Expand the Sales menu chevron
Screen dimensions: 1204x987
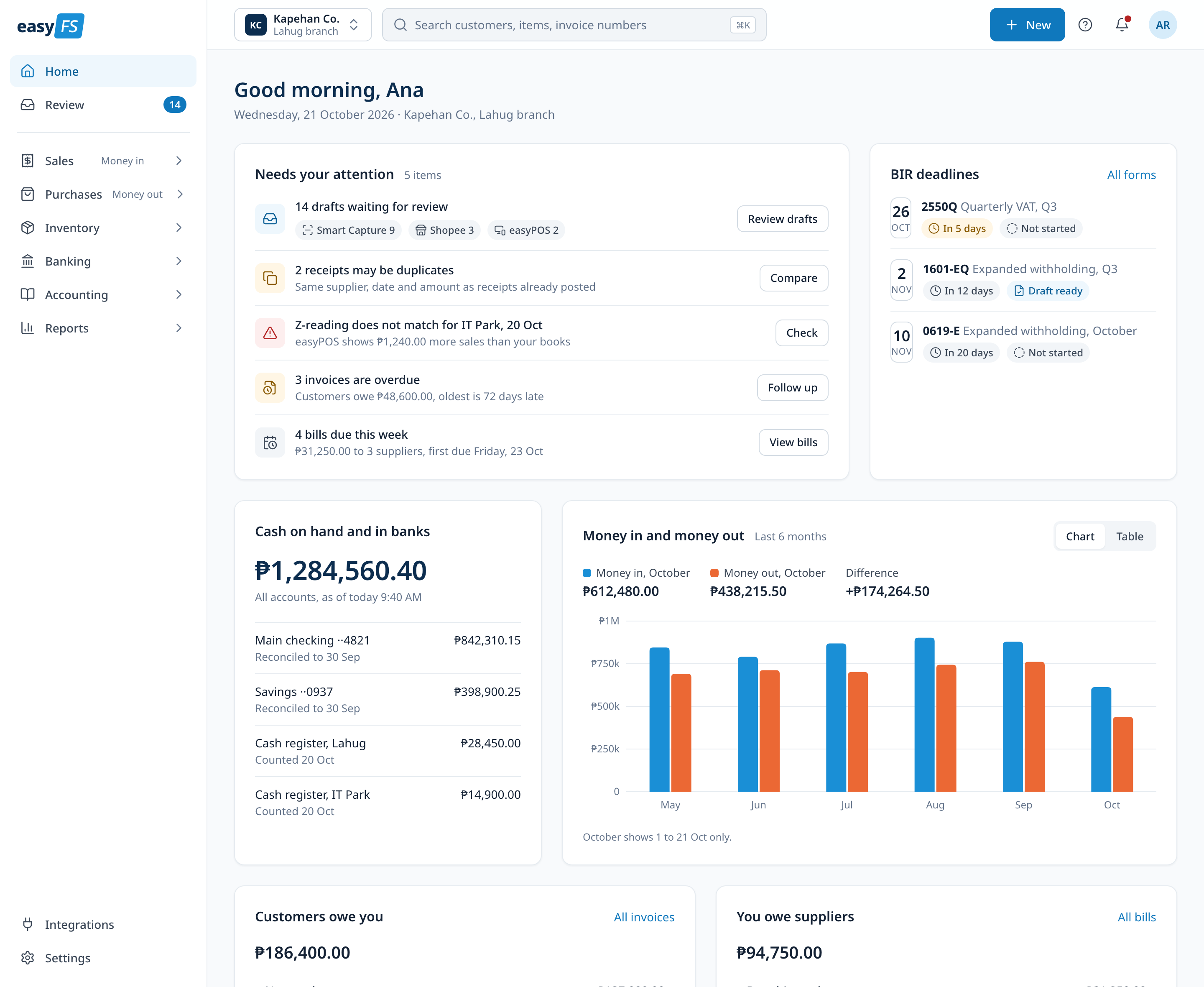coord(179,161)
